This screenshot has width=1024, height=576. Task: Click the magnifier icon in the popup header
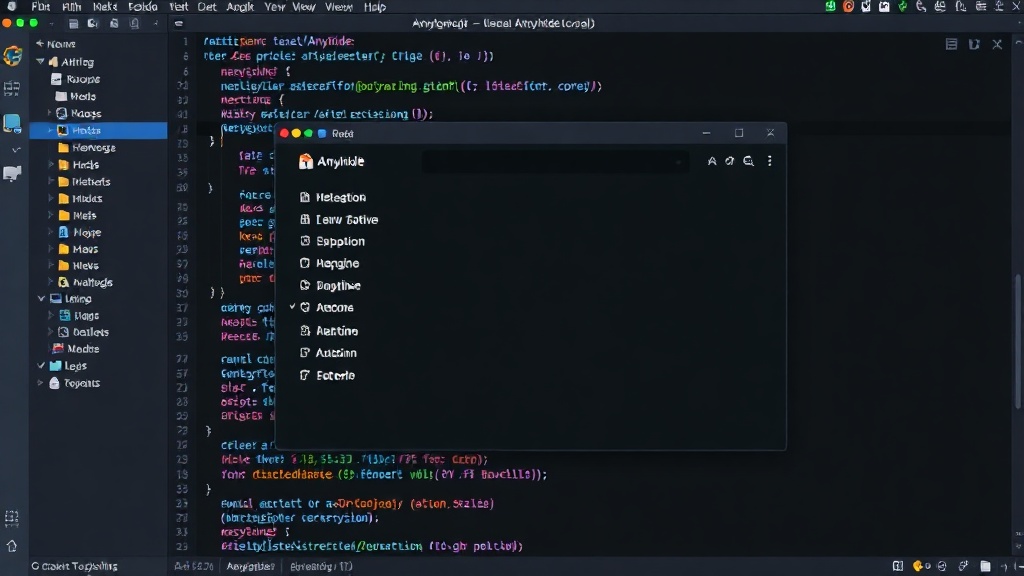point(748,161)
